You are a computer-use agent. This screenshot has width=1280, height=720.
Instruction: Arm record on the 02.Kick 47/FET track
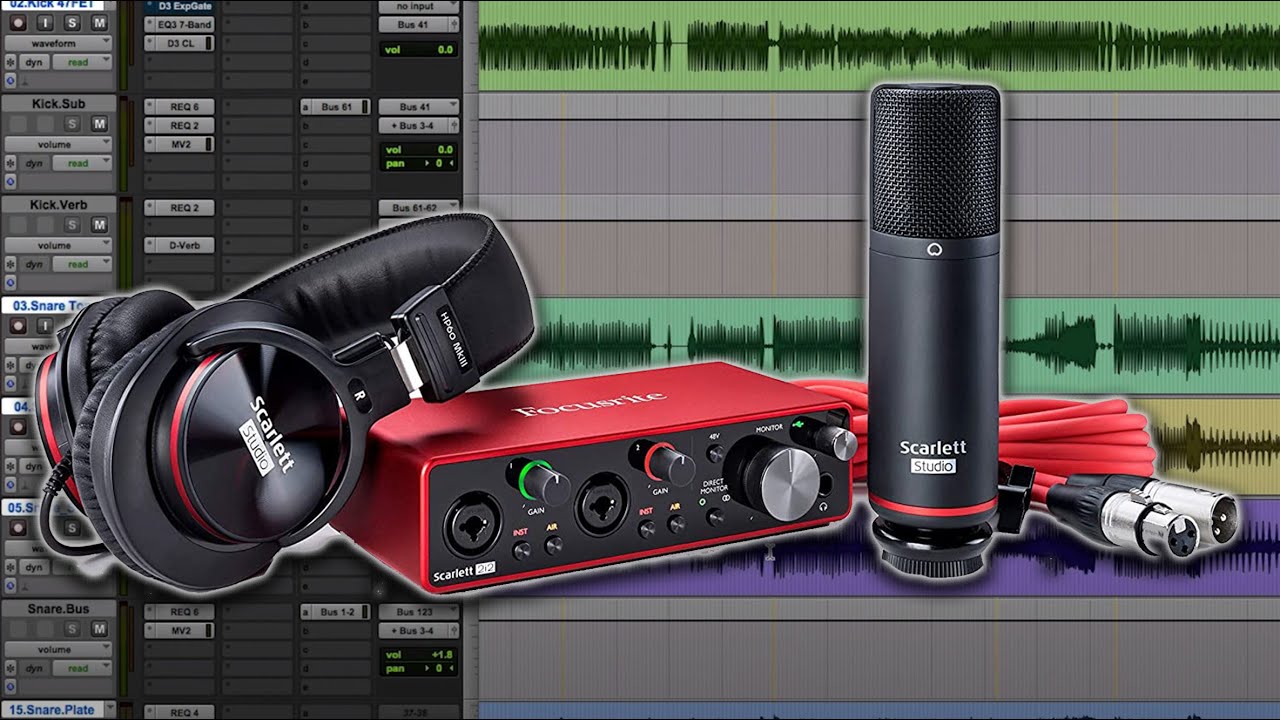(x=17, y=23)
